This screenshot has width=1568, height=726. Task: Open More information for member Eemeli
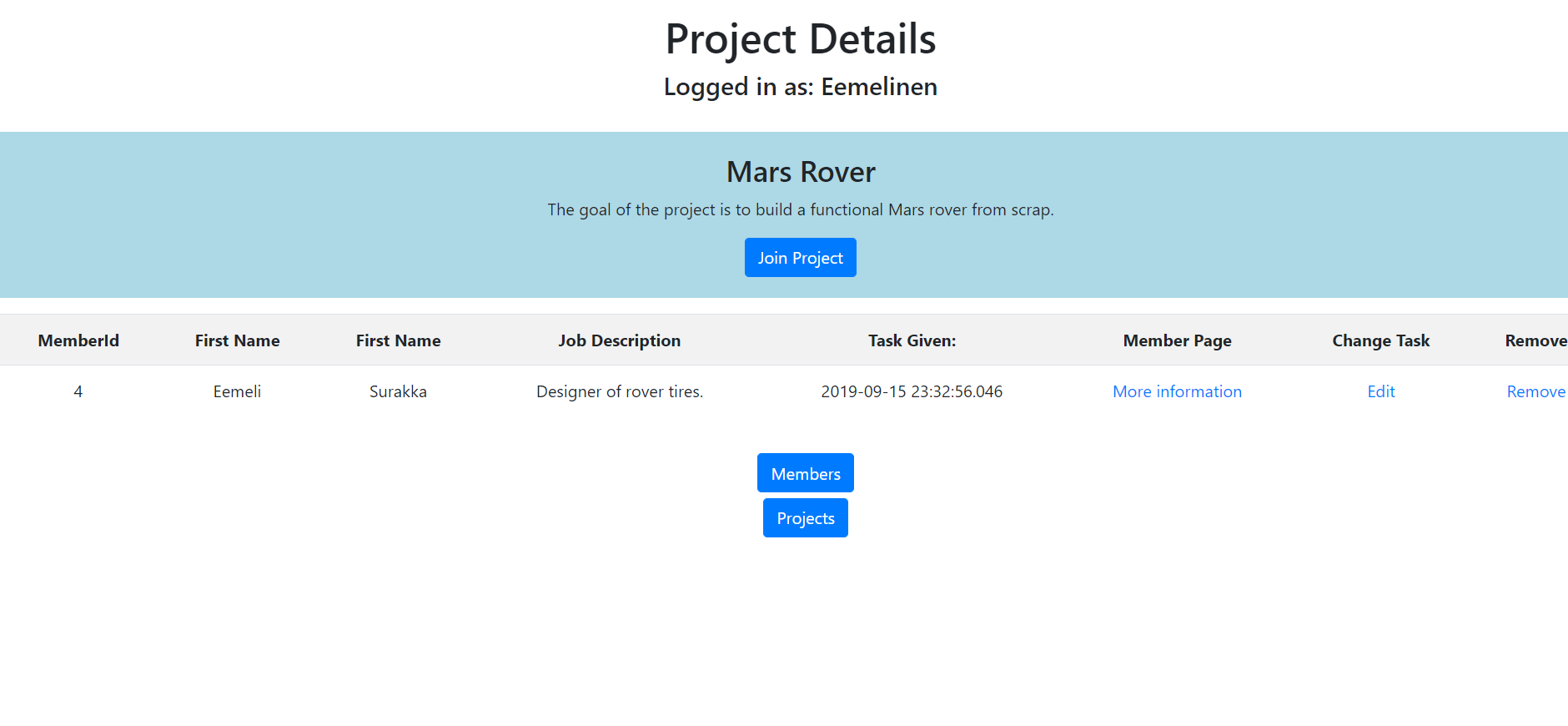pyautogui.click(x=1176, y=391)
